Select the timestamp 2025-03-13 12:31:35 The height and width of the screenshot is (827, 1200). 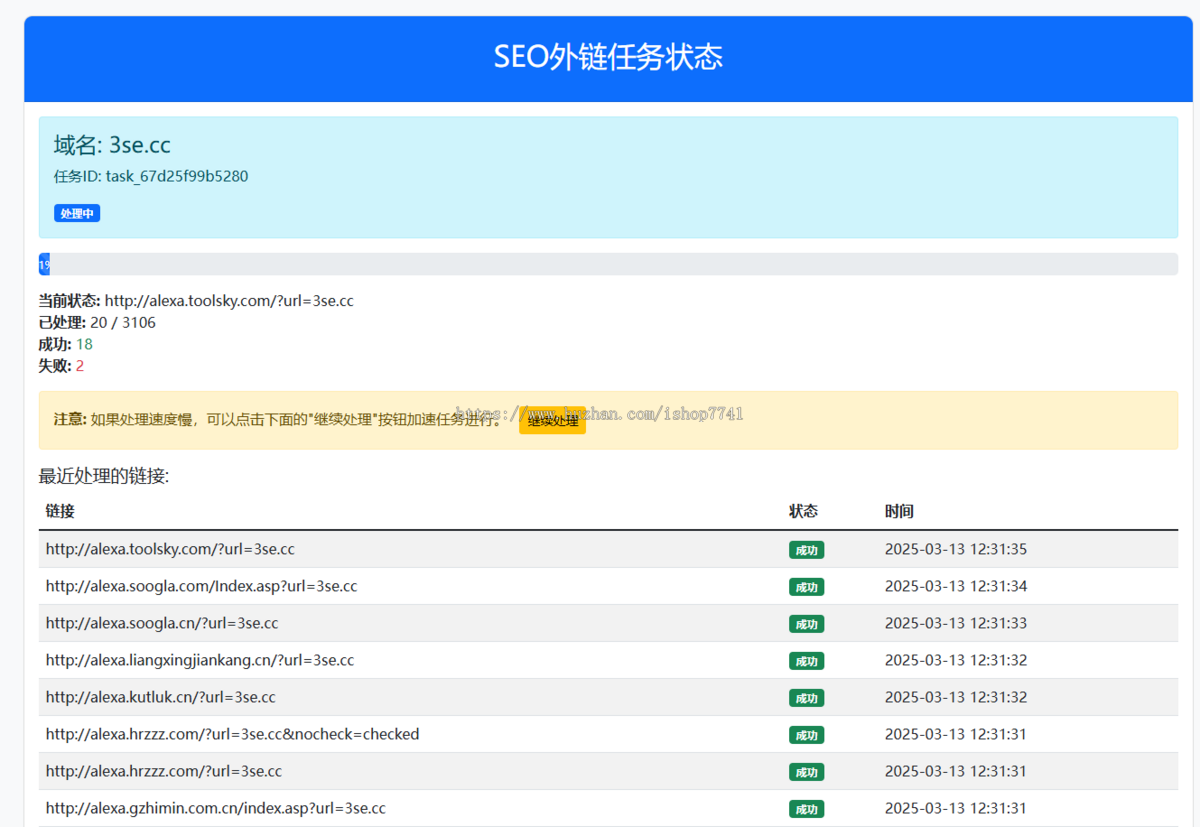point(956,549)
